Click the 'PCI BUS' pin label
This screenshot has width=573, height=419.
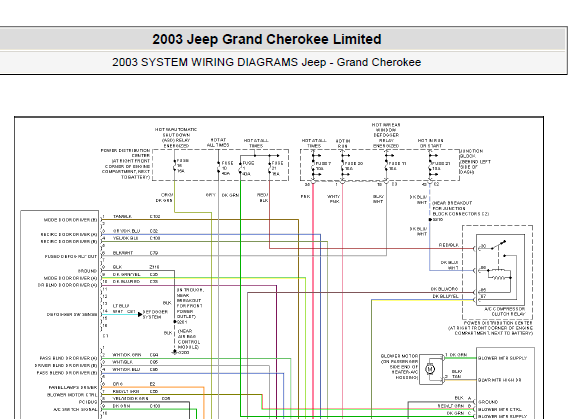[88, 402]
